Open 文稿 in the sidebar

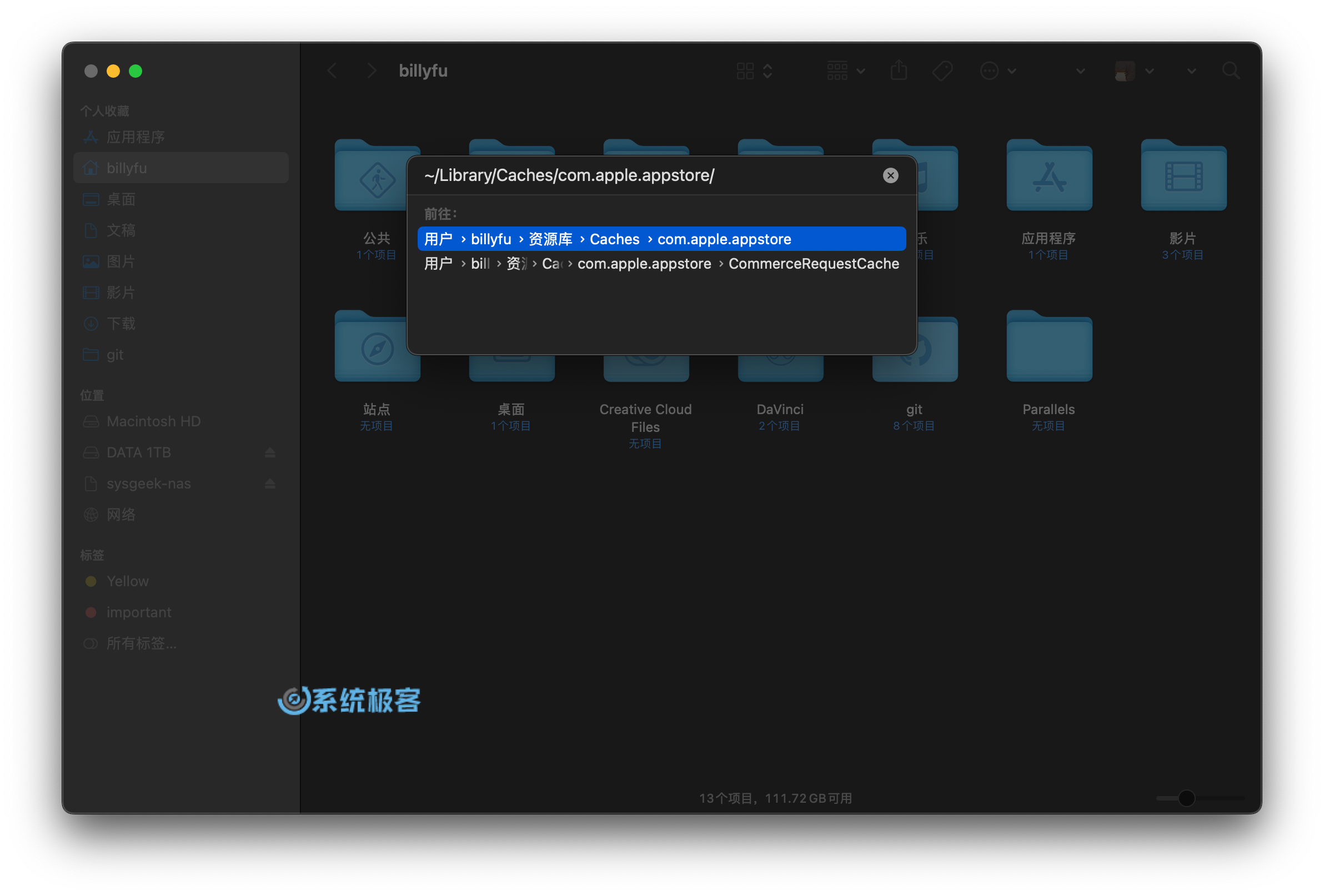click(180, 230)
